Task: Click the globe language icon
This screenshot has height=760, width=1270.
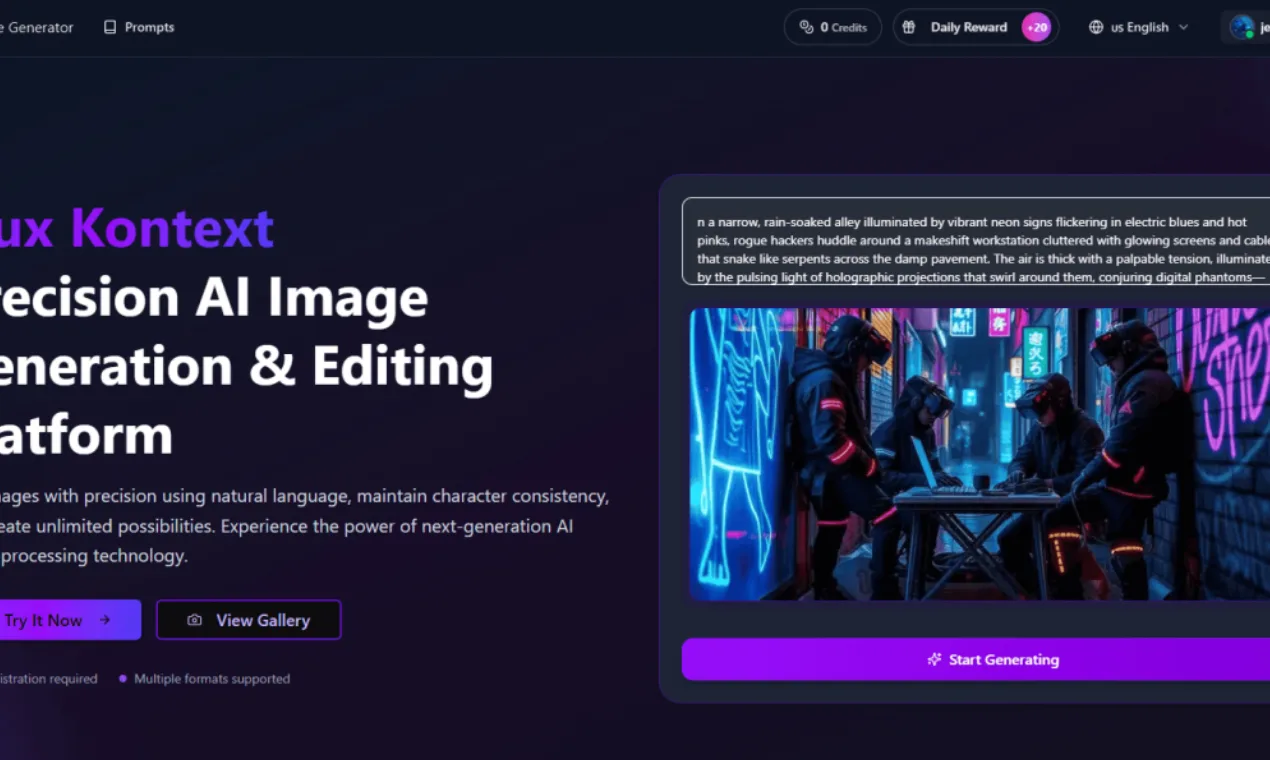Action: [x=1096, y=27]
